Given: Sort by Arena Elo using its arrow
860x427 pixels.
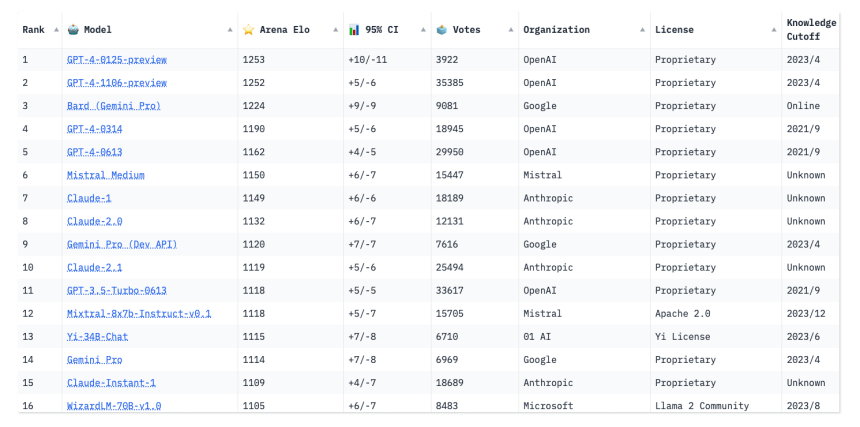Looking at the screenshot, I should coord(336,30).
